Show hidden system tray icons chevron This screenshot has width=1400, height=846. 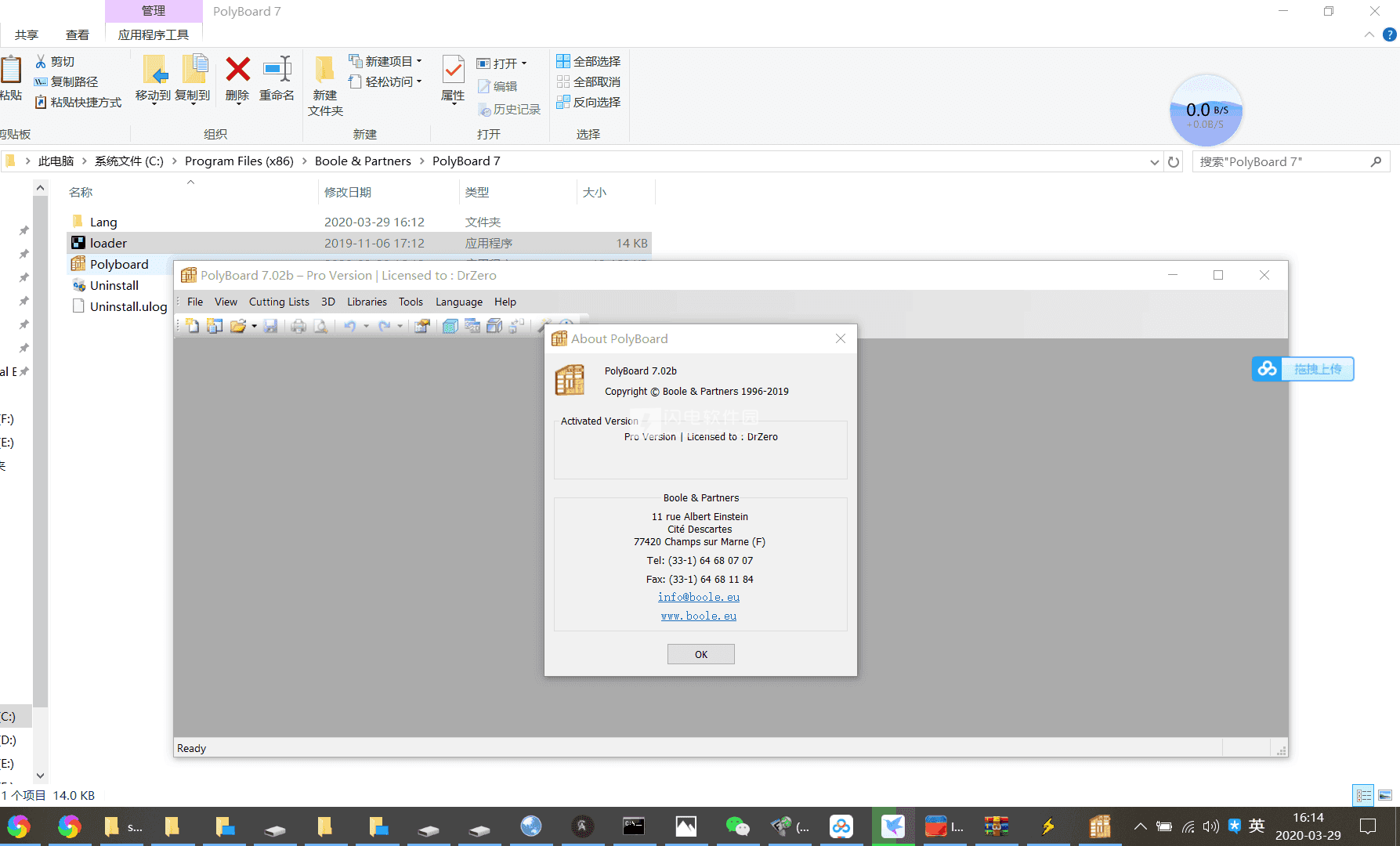click(1140, 826)
